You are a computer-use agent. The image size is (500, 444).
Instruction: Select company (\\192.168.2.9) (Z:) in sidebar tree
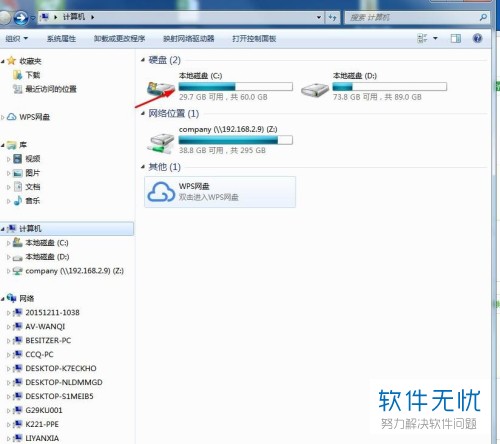(74, 271)
